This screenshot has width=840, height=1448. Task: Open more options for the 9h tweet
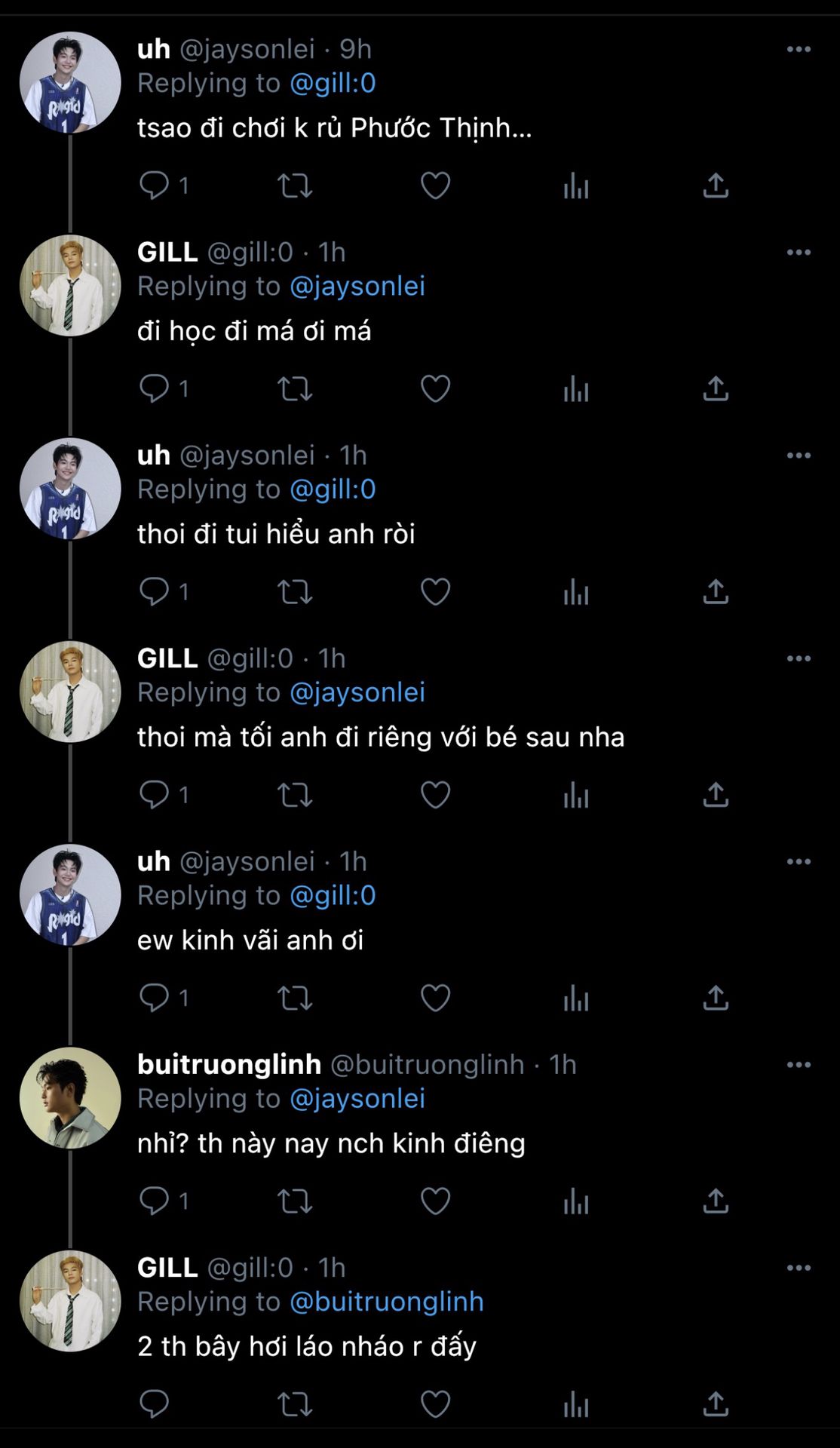pos(799,50)
